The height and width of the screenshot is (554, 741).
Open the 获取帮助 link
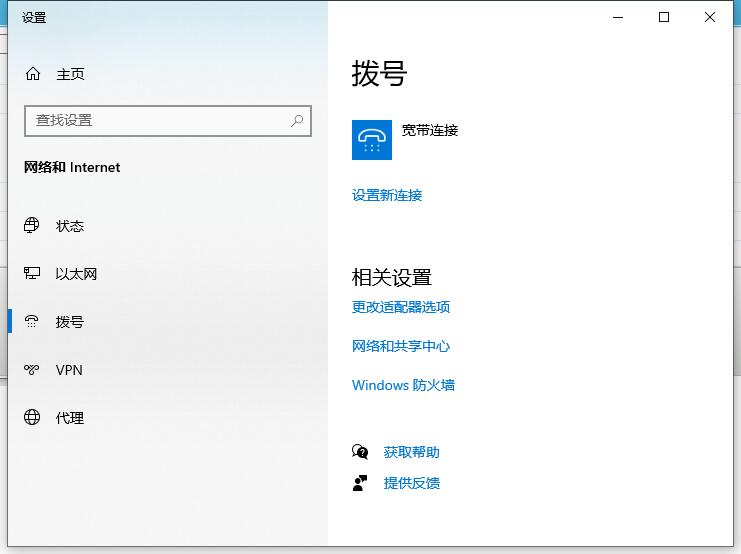click(412, 452)
